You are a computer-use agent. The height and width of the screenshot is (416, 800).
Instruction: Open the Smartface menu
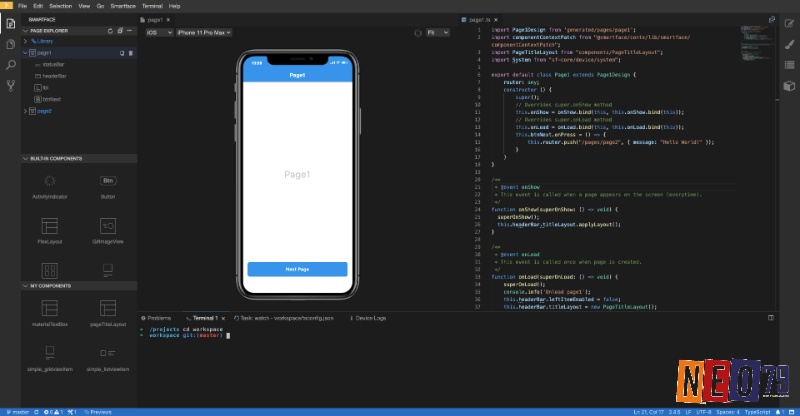[x=123, y=6]
